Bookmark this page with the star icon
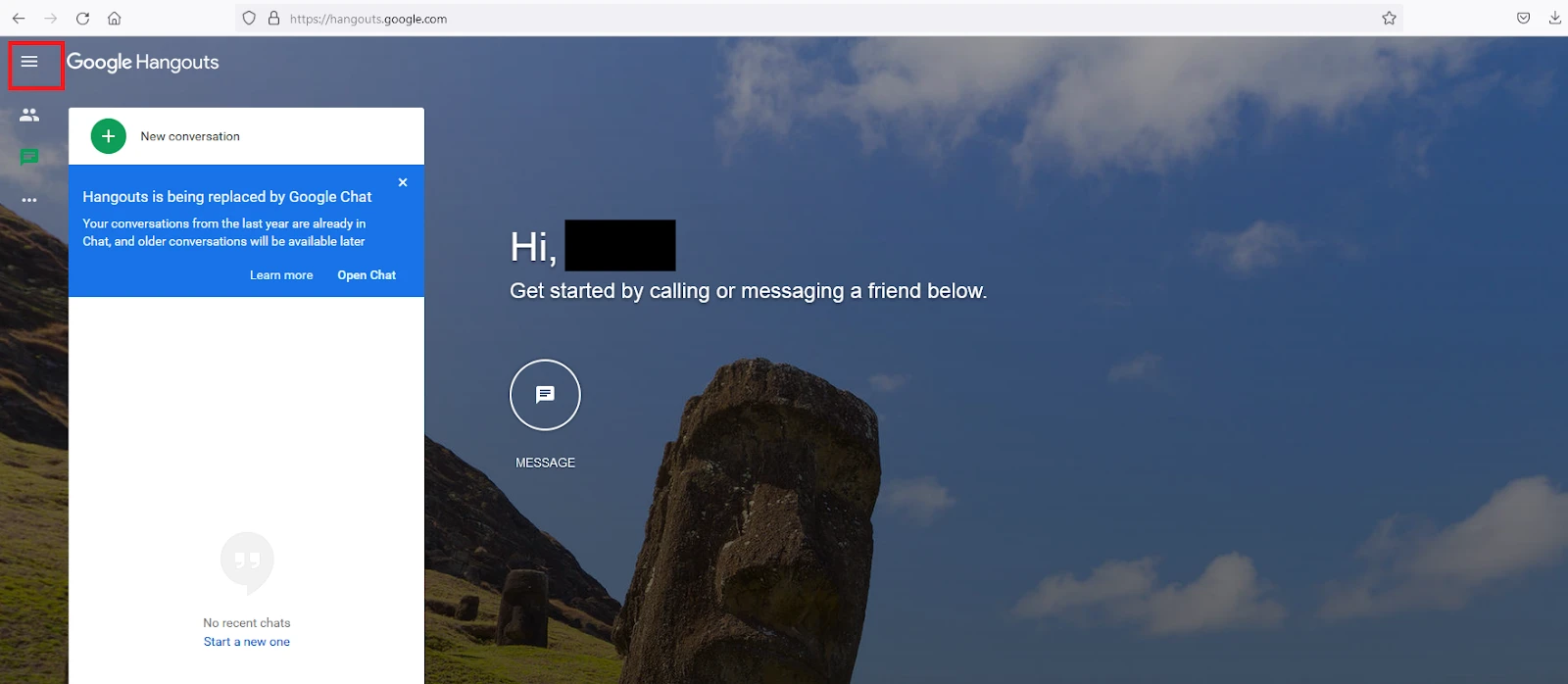Viewport: 1568px width, 684px height. tap(1389, 18)
